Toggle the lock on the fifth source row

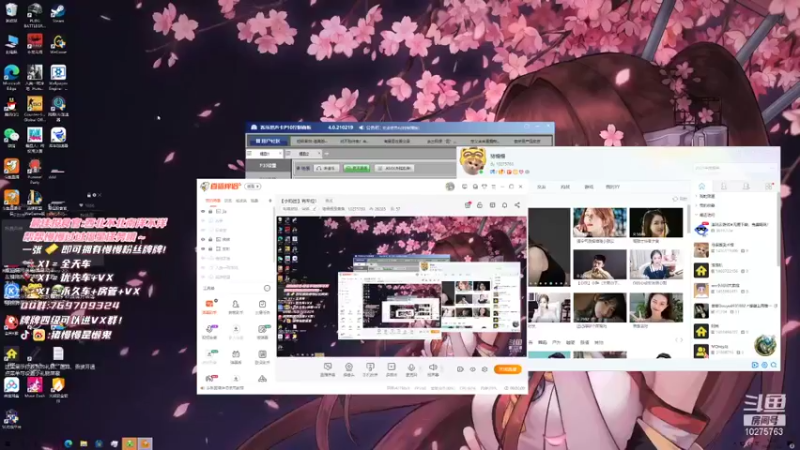tap(210, 248)
